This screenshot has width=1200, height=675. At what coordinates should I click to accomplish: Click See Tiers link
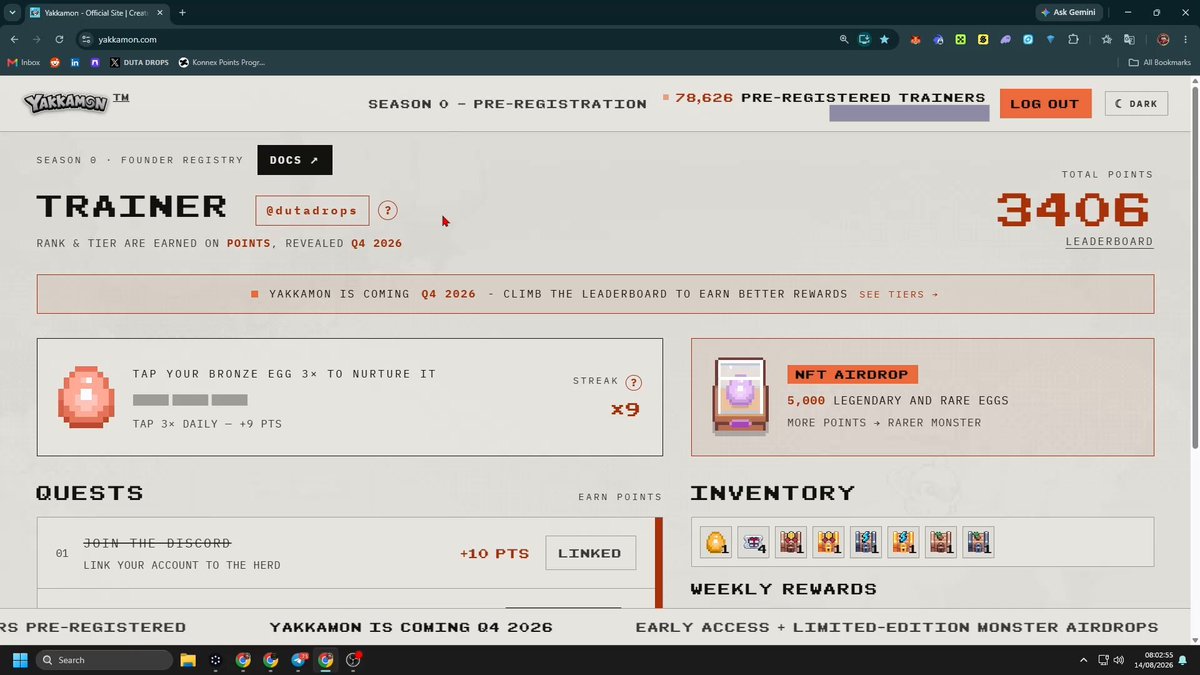(x=899, y=294)
